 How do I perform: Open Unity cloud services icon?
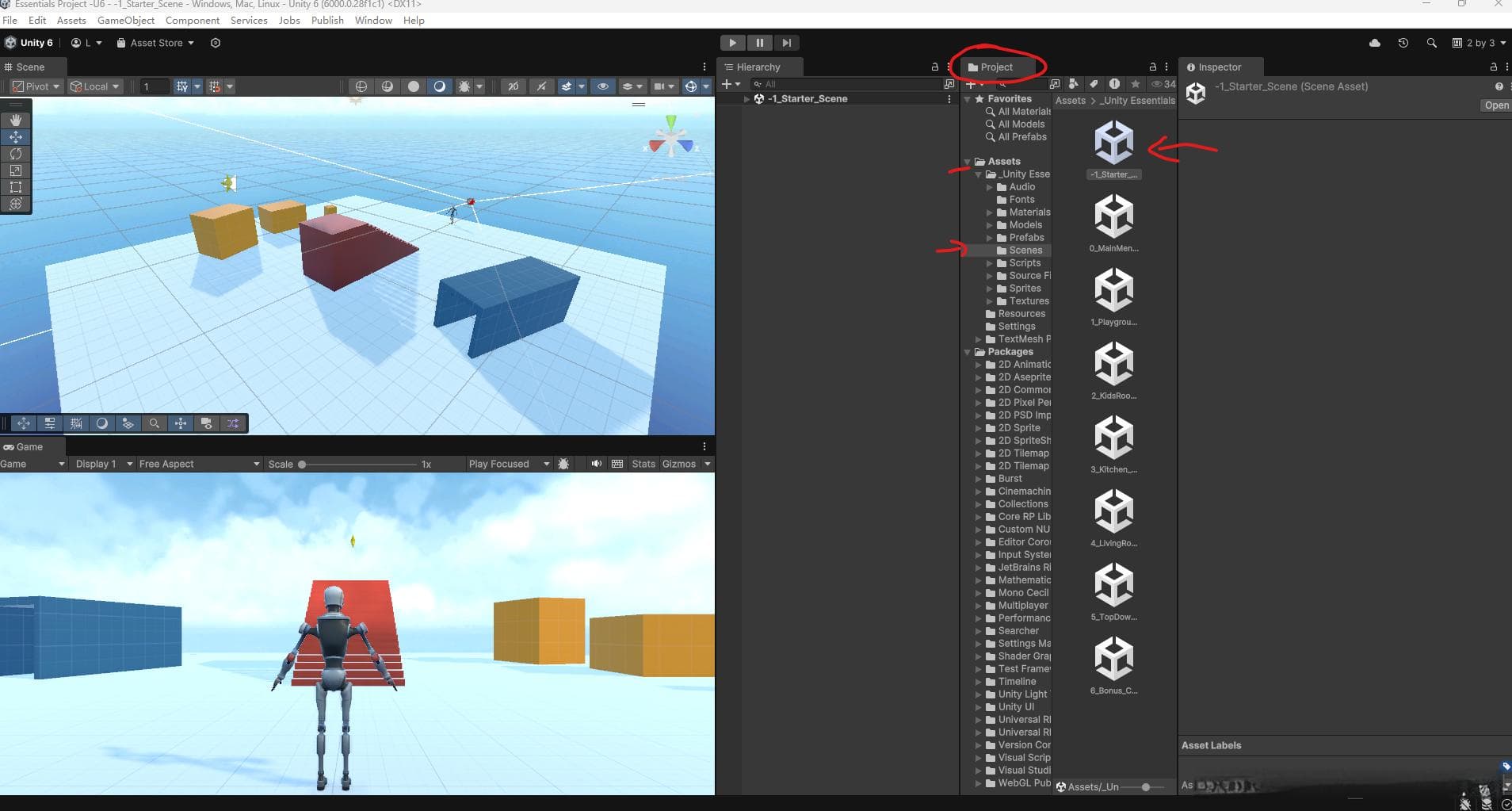click(x=1375, y=43)
